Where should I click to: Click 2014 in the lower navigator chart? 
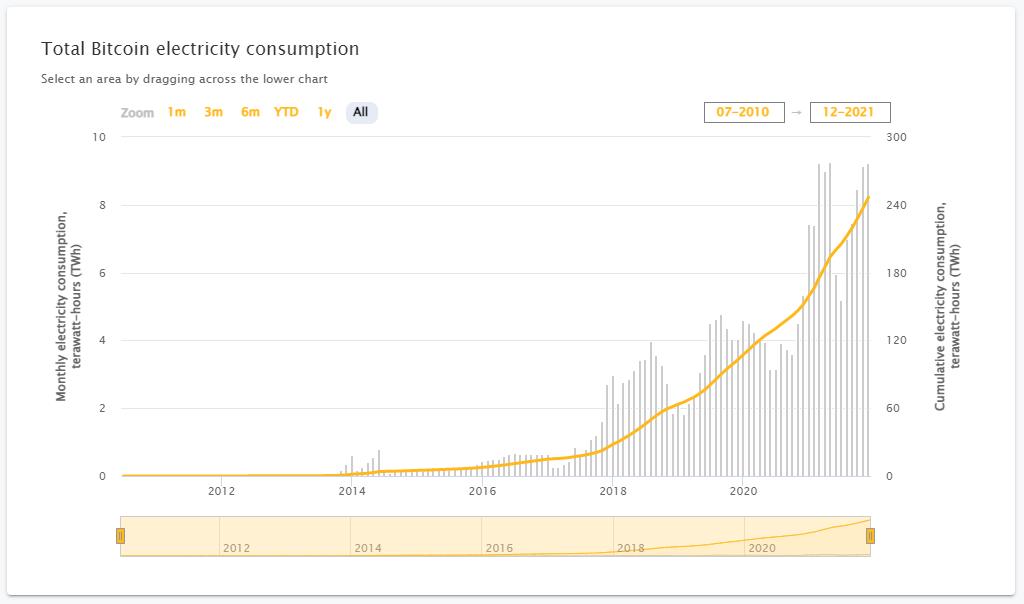[368, 548]
